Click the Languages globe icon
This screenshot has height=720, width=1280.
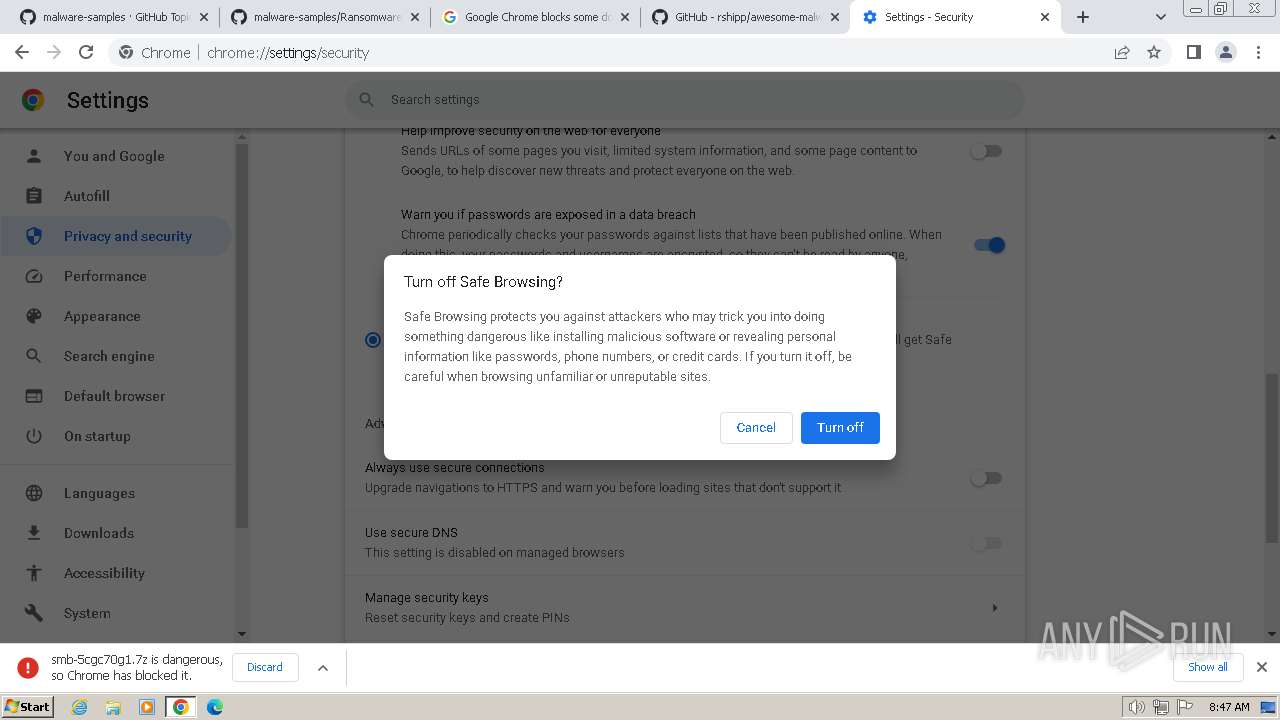pos(34,493)
